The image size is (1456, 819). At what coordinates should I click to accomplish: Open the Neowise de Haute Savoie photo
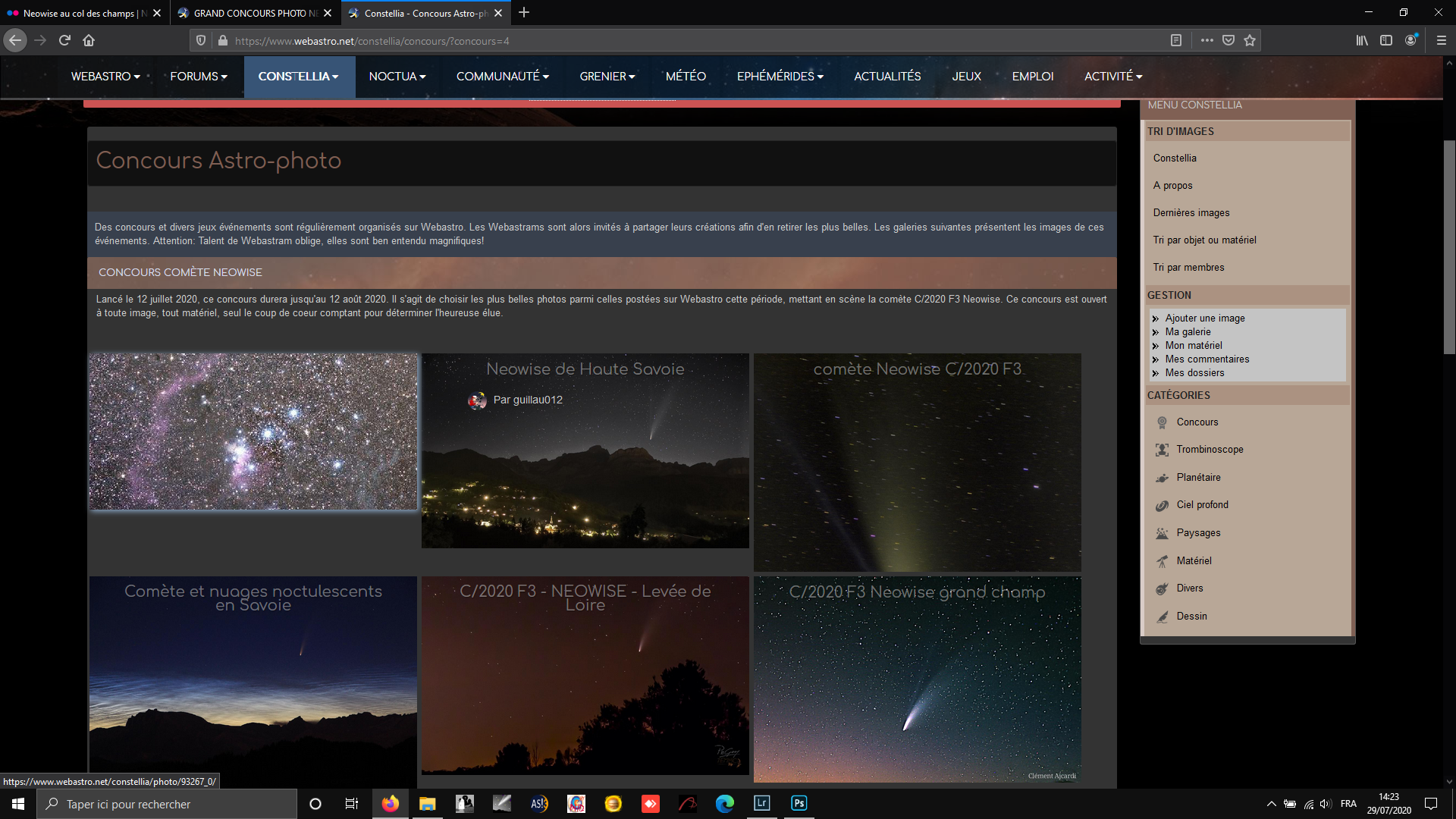coord(585,463)
